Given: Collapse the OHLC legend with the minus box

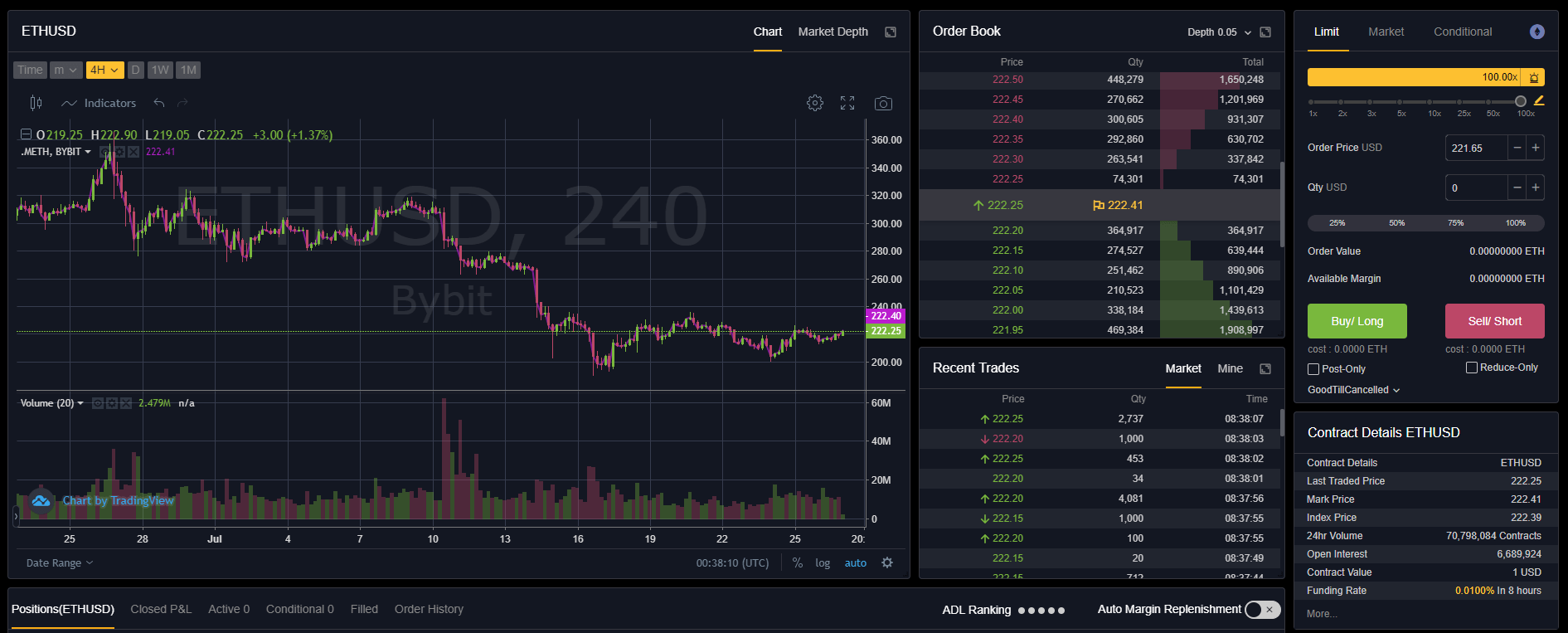Looking at the screenshot, I should click(26, 134).
